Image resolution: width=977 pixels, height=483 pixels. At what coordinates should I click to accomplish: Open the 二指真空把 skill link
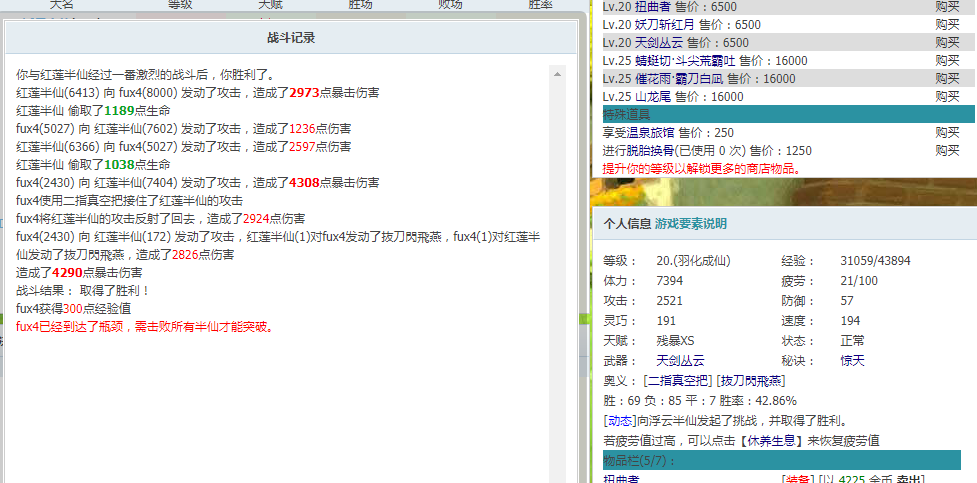coord(677,381)
